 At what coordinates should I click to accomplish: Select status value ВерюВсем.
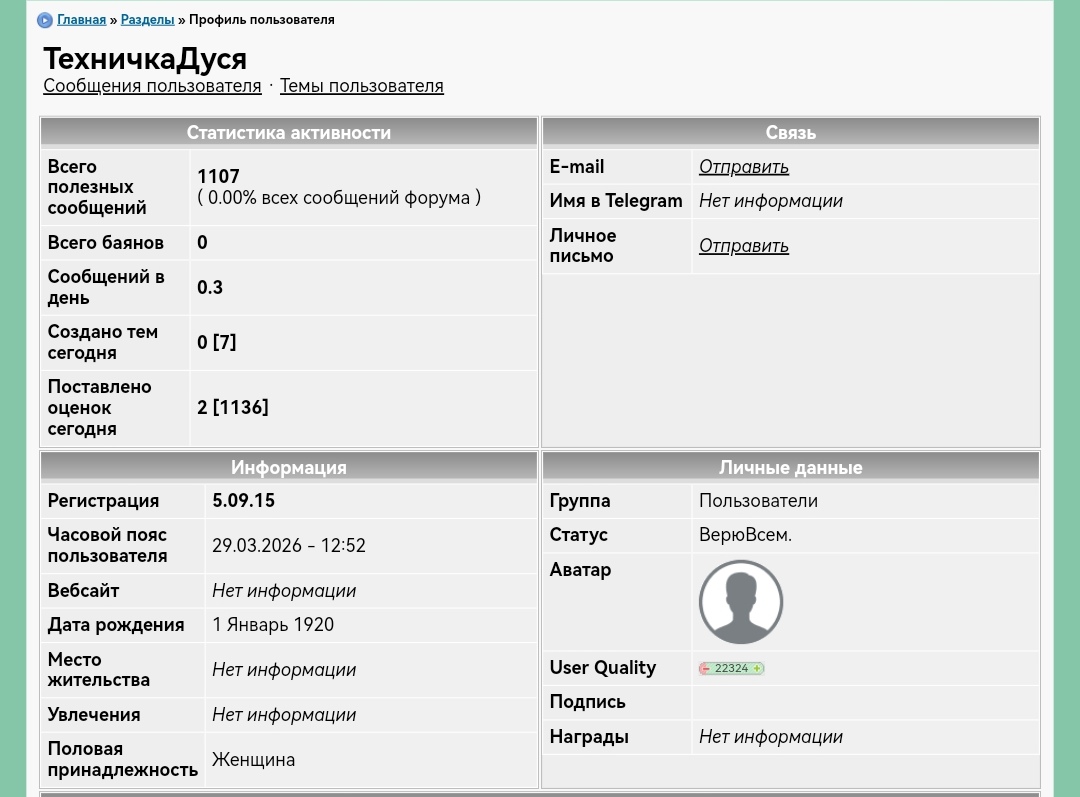tap(745, 535)
